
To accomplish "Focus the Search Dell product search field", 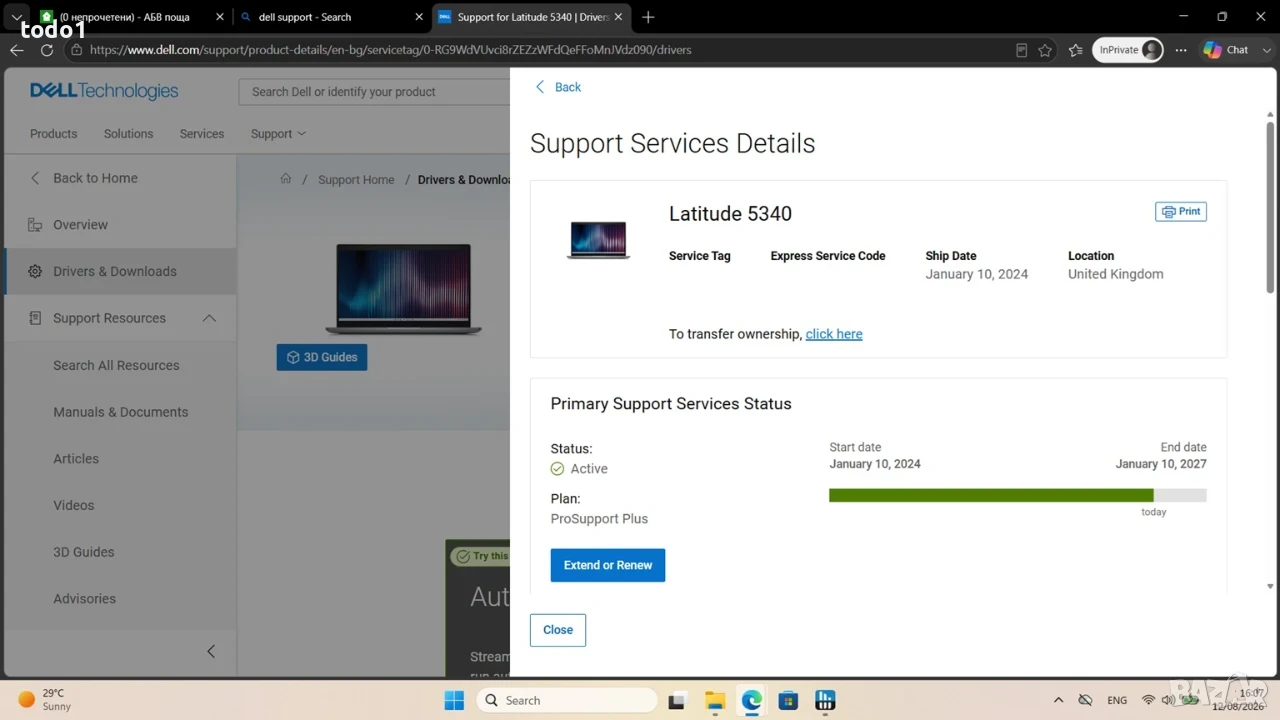I will pos(374,92).
